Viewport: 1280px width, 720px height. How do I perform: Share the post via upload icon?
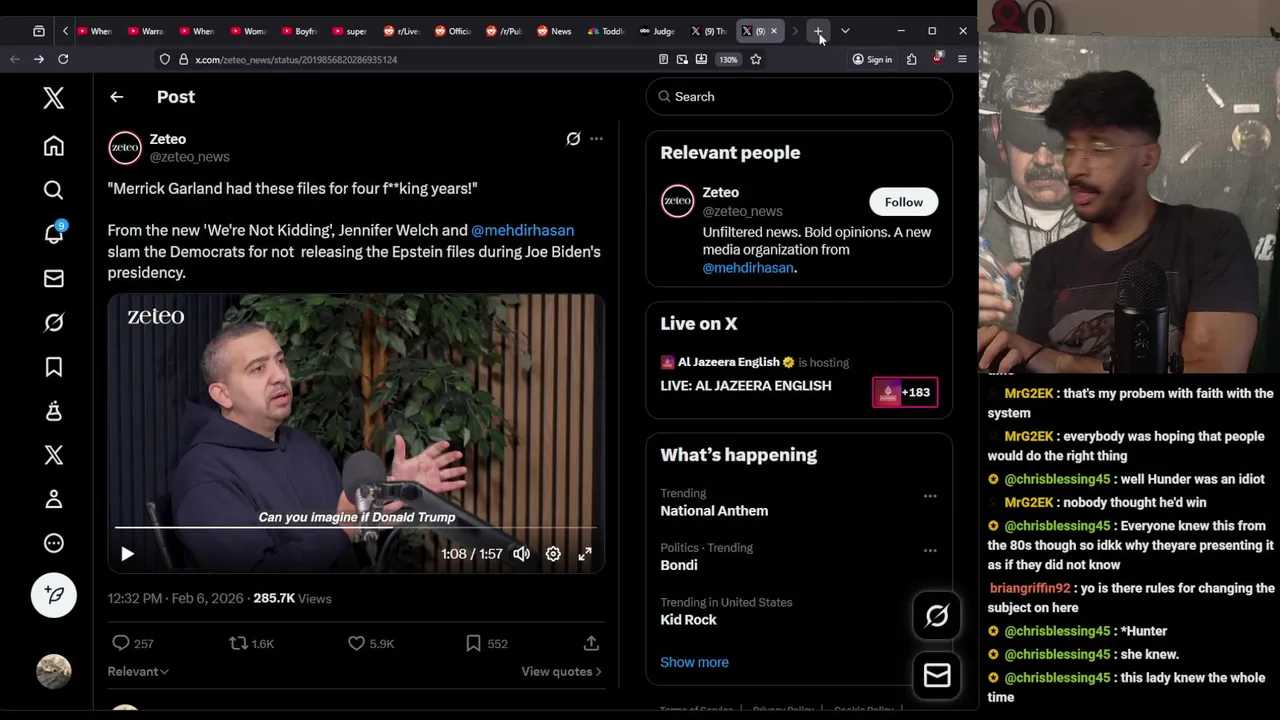point(591,643)
